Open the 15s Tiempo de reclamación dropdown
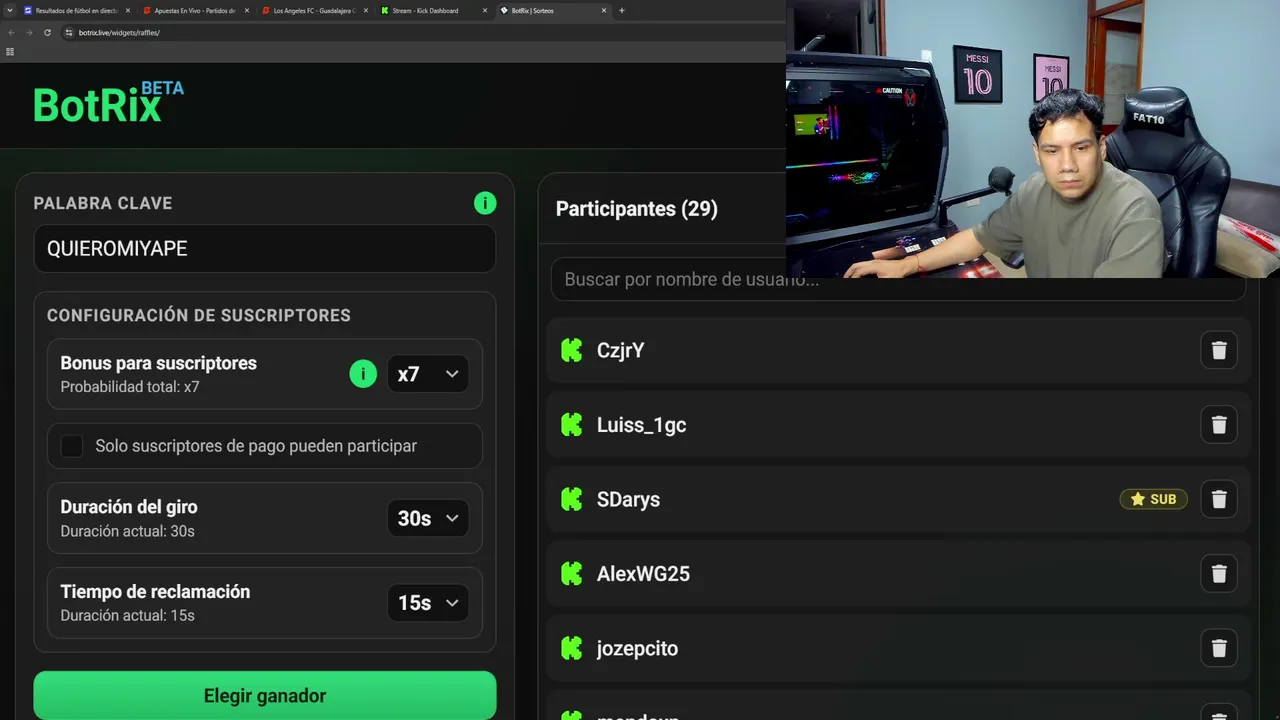This screenshot has height=720, width=1280. [x=427, y=602]
